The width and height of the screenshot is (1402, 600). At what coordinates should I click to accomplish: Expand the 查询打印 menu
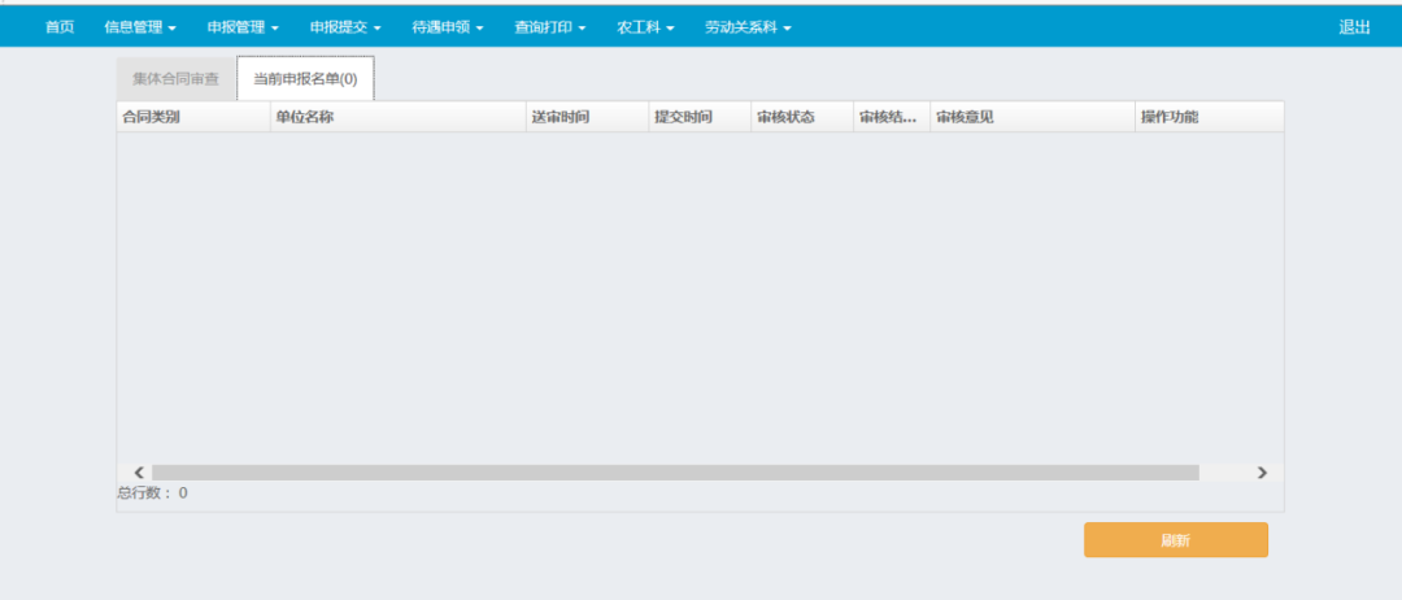pyautogui.click(x=550, y=28)
